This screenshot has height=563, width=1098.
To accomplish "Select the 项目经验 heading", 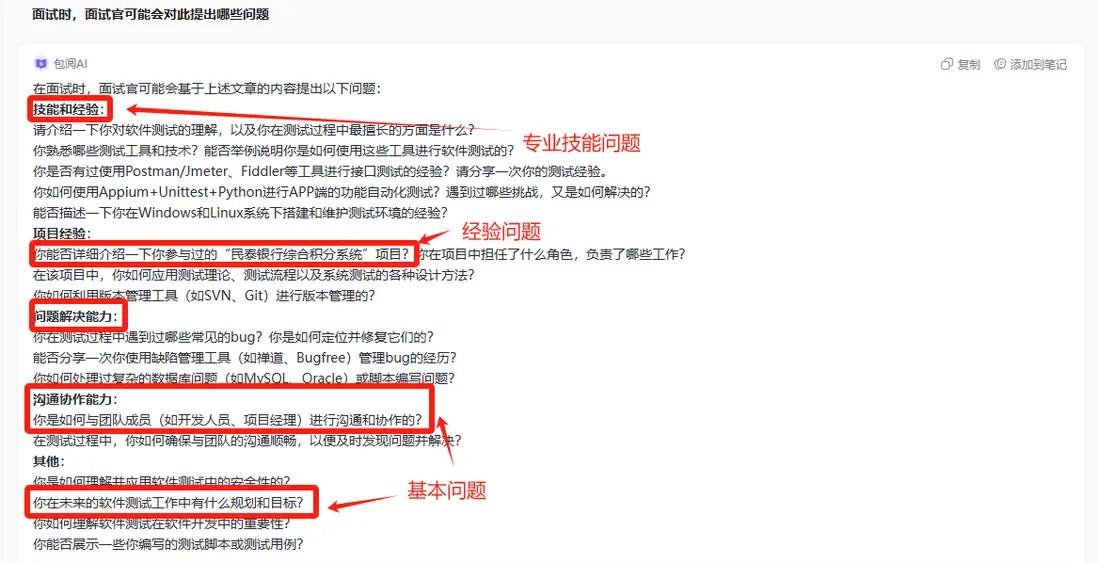I will point(62,233).
